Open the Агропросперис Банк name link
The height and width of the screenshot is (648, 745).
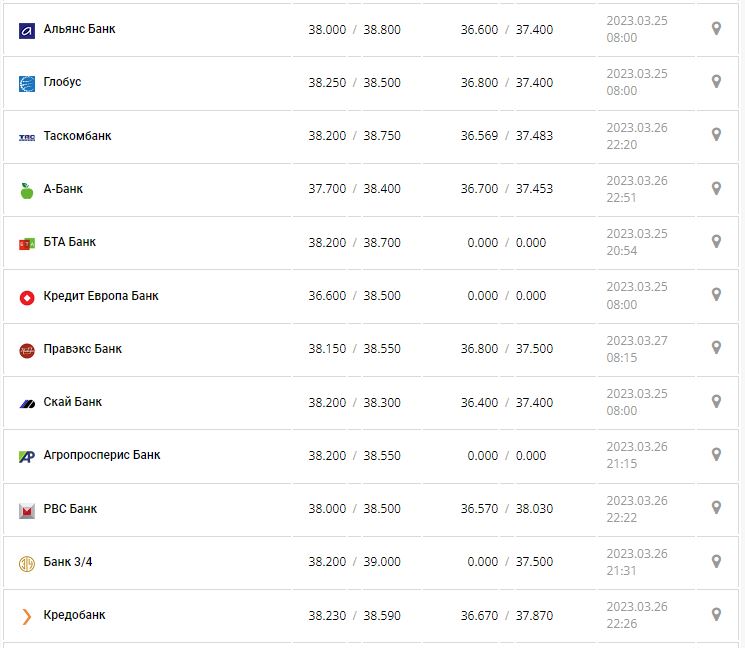click(x=101, y=455)
